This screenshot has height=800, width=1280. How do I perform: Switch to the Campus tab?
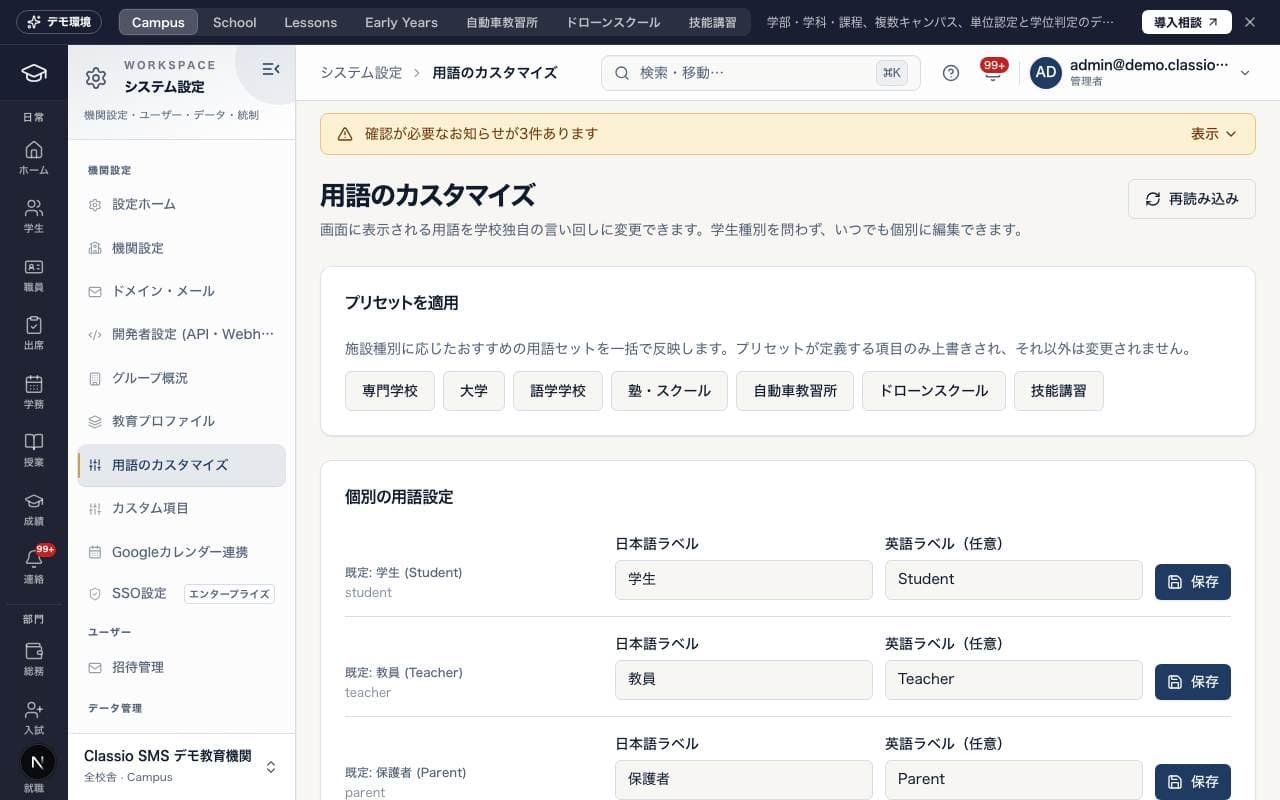158,22
